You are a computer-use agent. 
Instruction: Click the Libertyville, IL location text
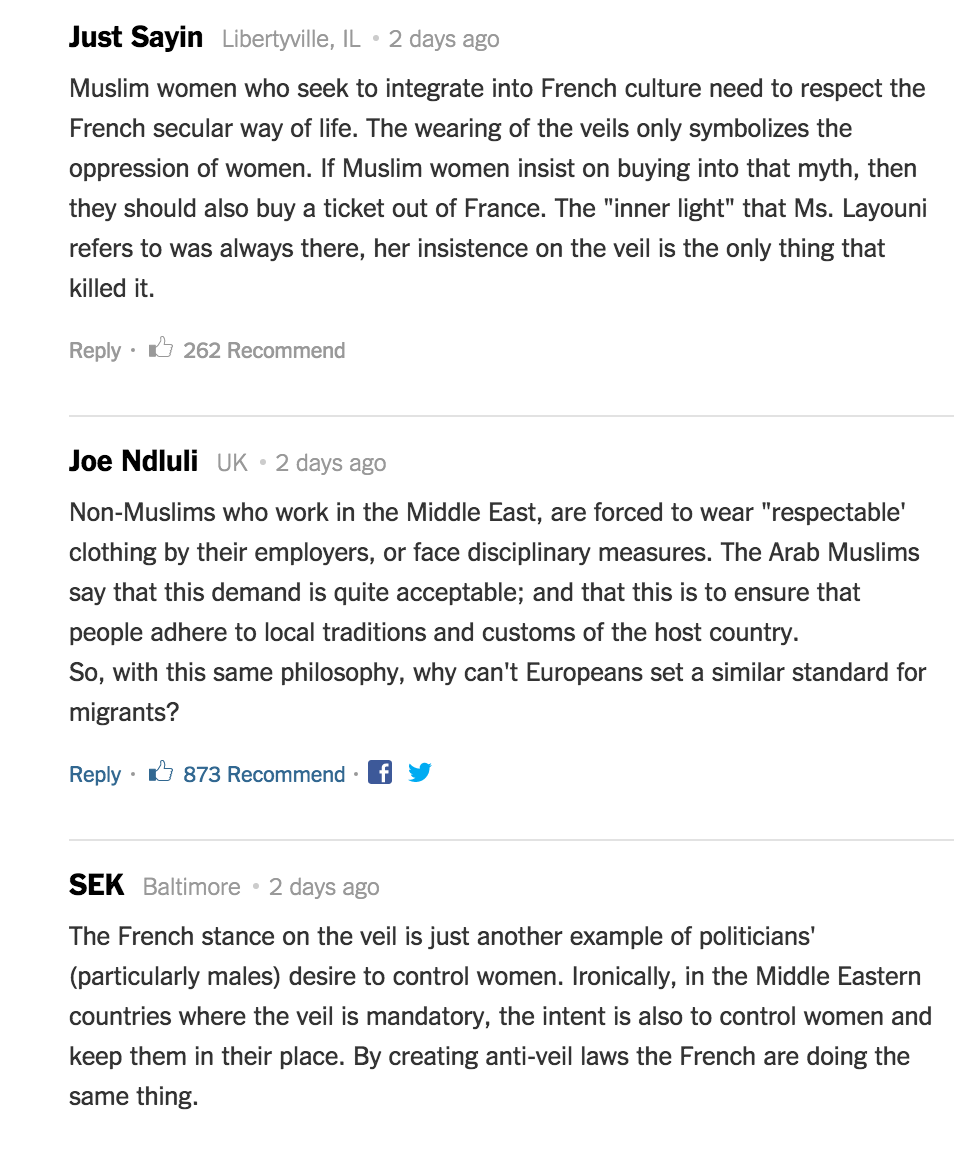pos(291,40)
